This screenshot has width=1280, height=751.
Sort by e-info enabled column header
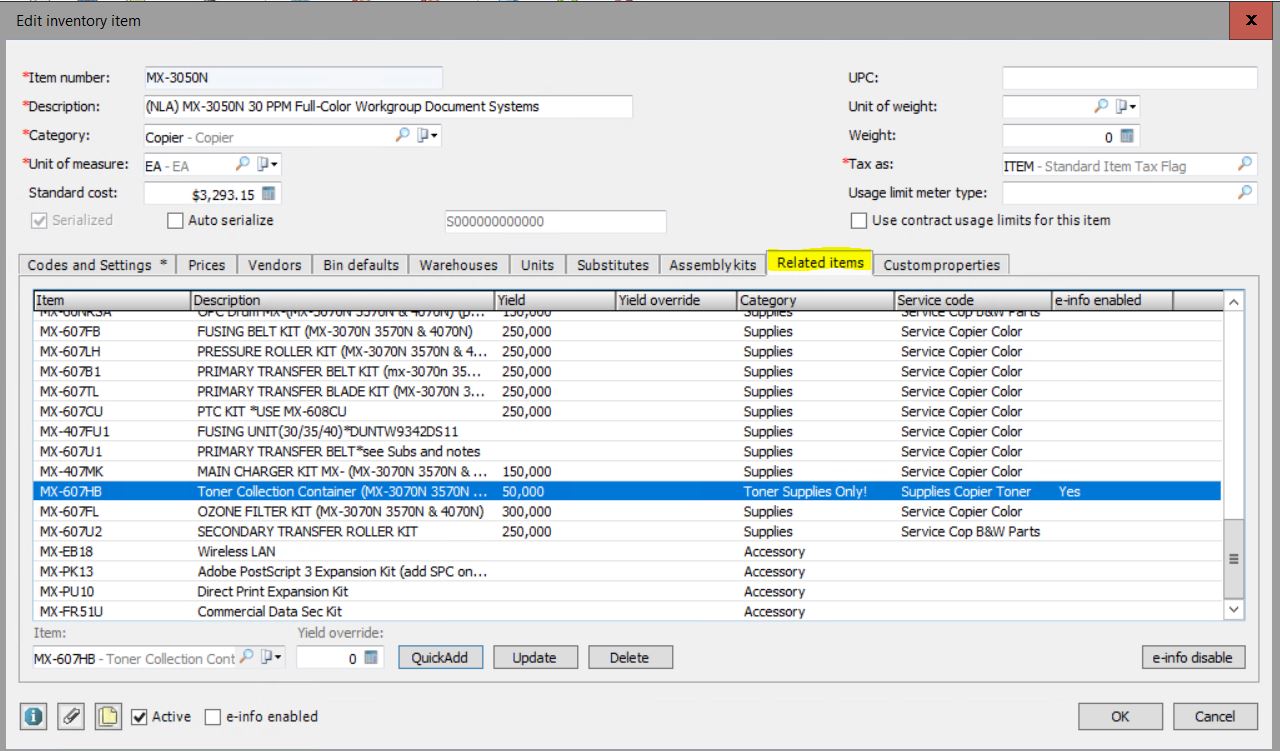click(x=1112, y=300)
